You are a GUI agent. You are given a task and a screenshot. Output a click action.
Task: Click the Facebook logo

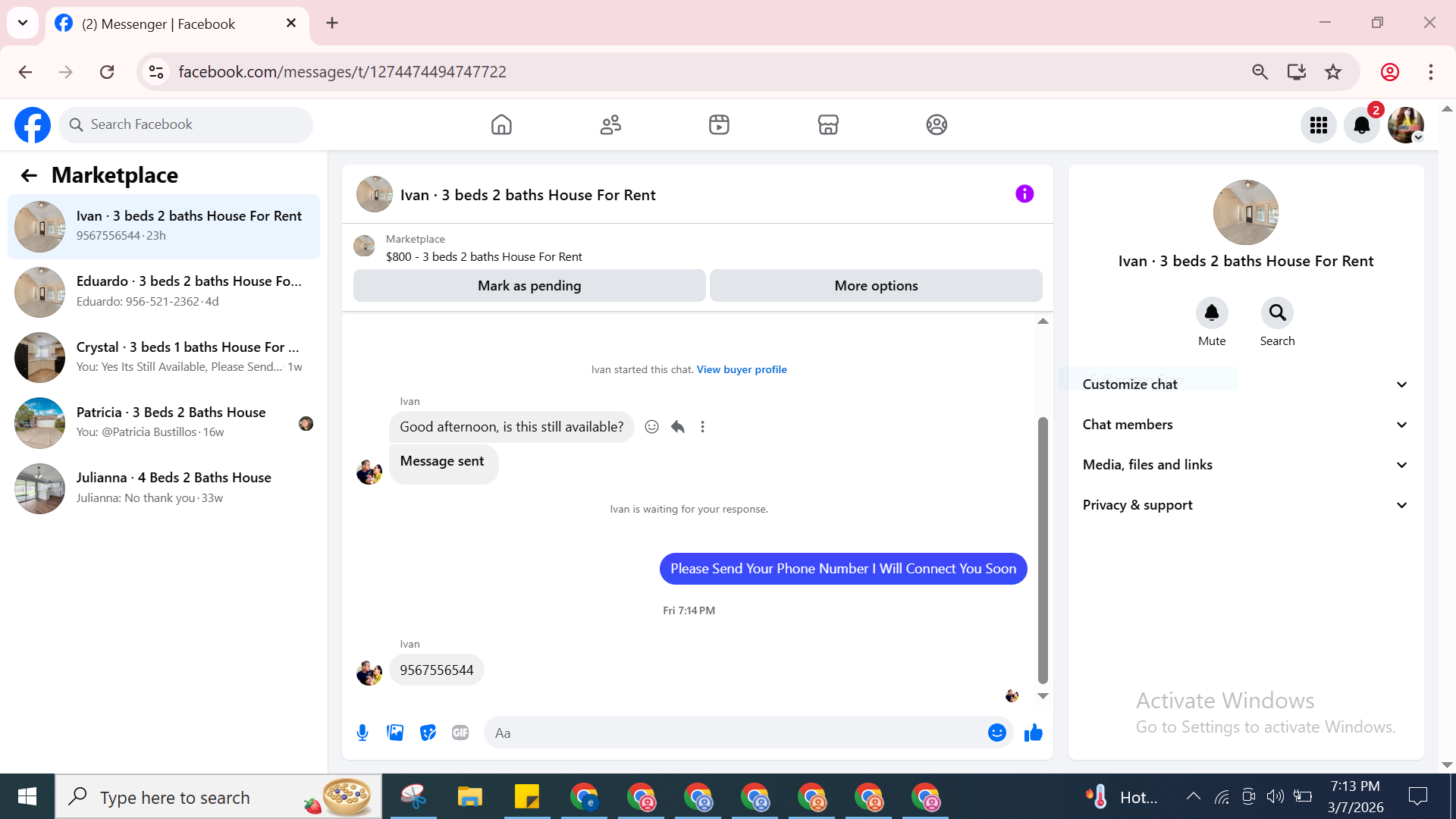coord(33,125)
